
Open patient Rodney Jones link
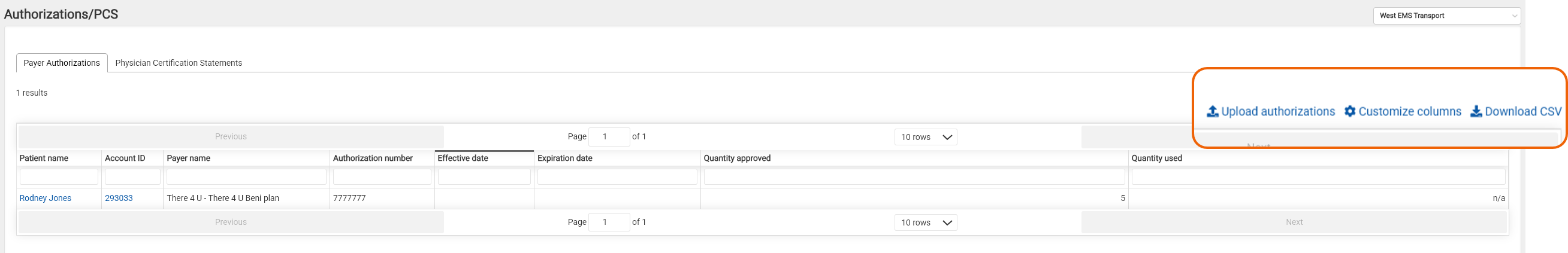[x=45, y=198]
